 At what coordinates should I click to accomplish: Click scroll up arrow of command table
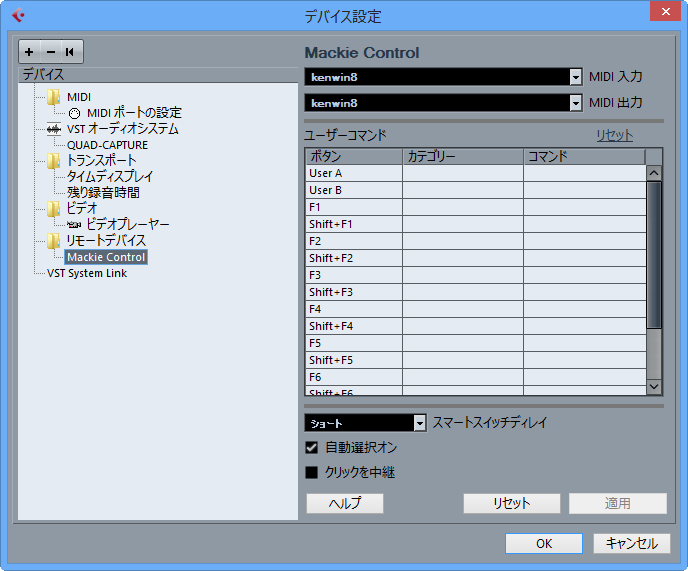654,173
